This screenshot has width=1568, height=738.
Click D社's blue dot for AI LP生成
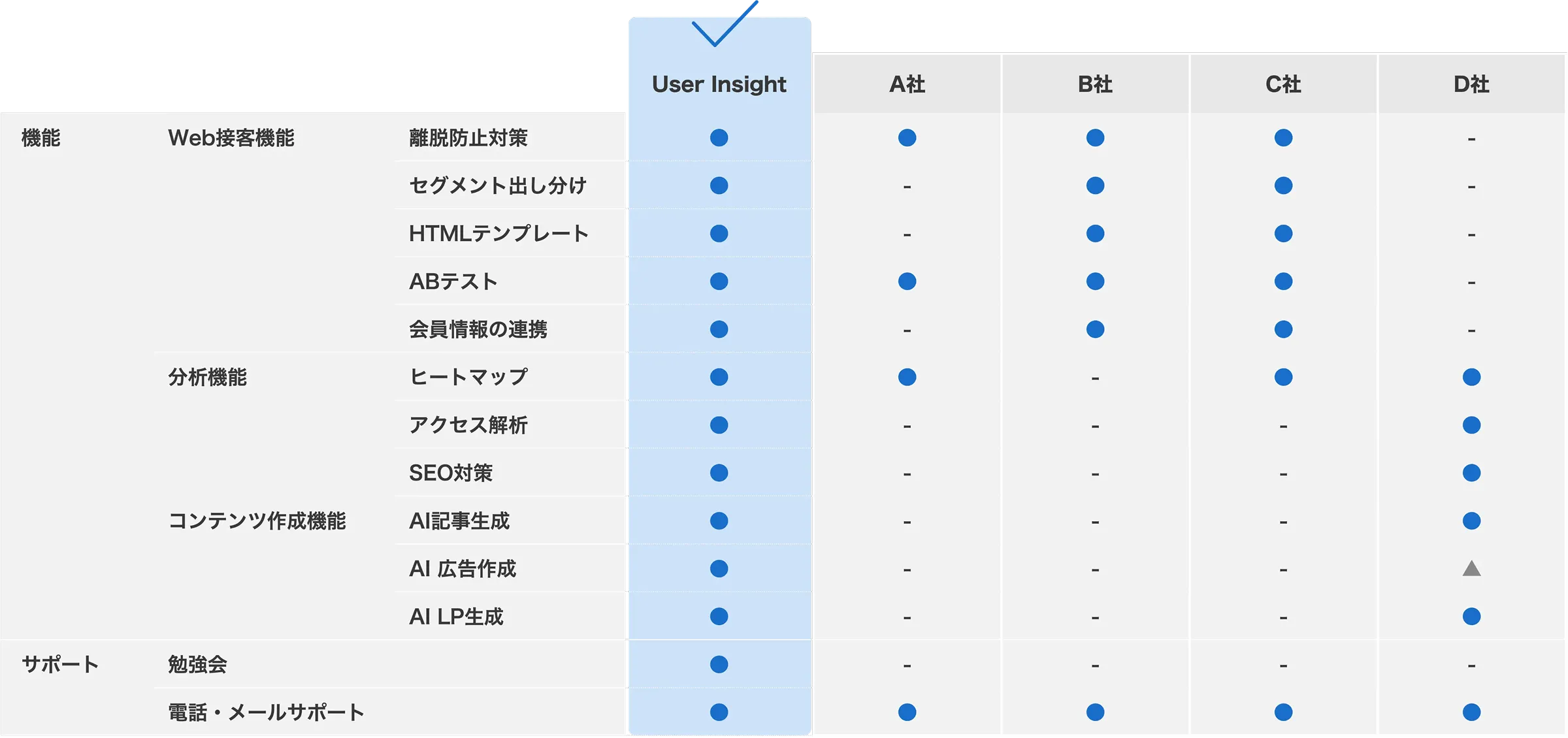[x=1471, y=617]
